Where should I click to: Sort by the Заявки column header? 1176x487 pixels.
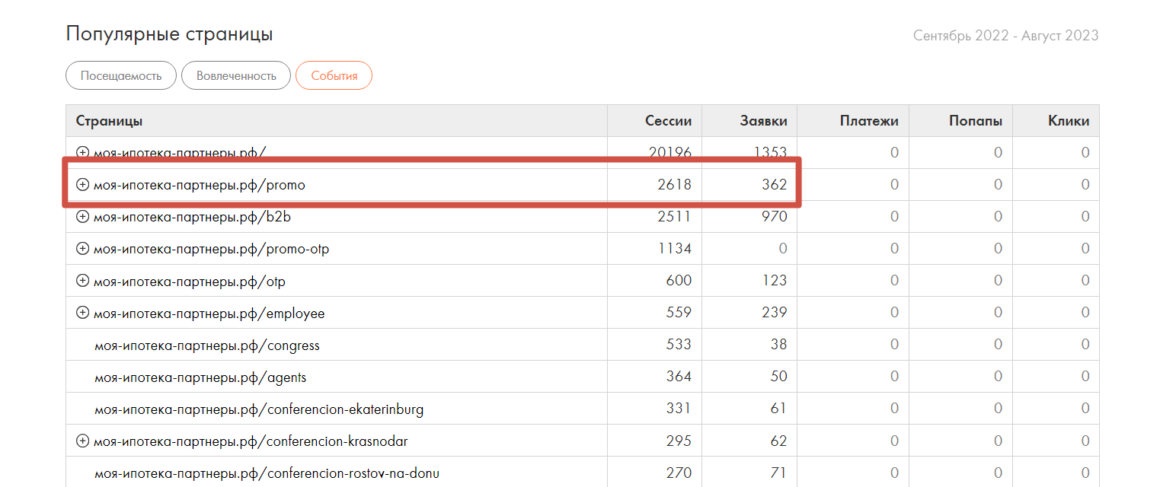[x=763, y=121]
